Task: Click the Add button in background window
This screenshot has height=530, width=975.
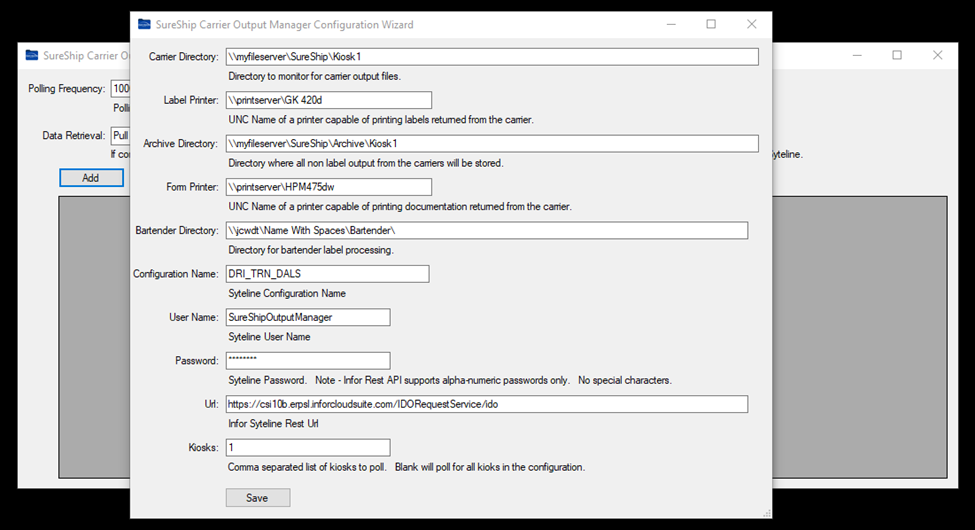Action: 91,178
